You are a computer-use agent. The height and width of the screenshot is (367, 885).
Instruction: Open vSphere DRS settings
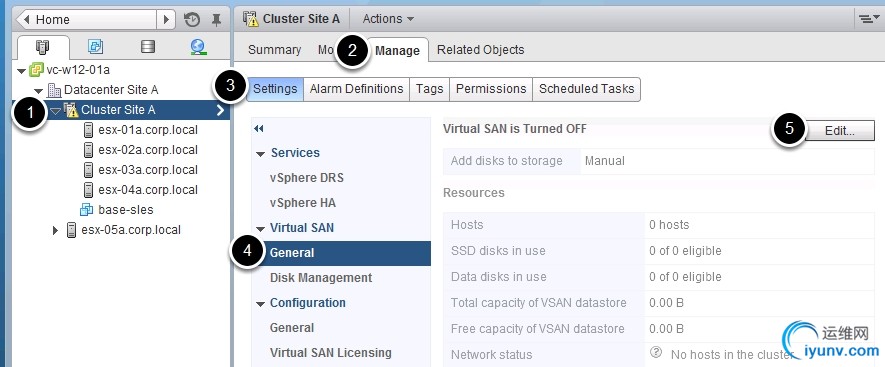click(306, 178)
